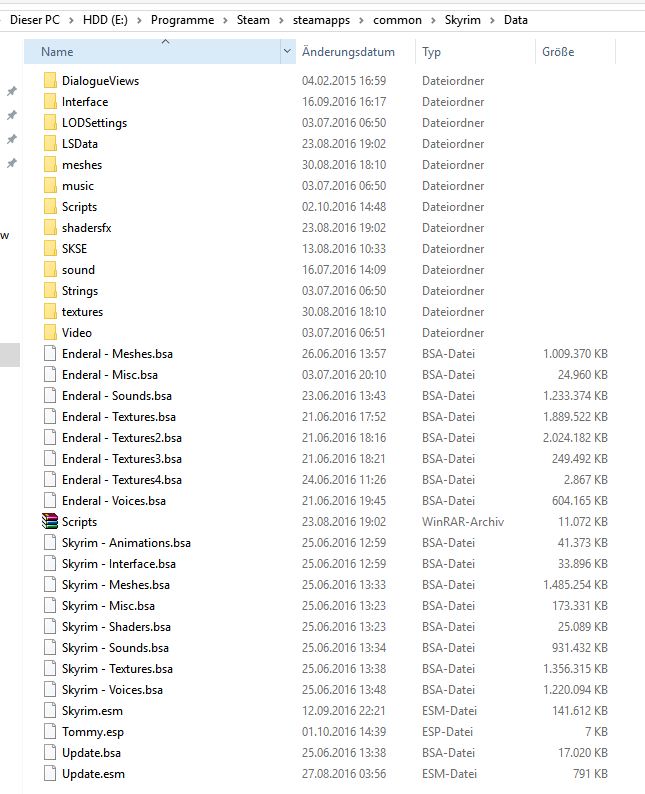Sort by Änderungsdatum column header

tap(348, 52)
